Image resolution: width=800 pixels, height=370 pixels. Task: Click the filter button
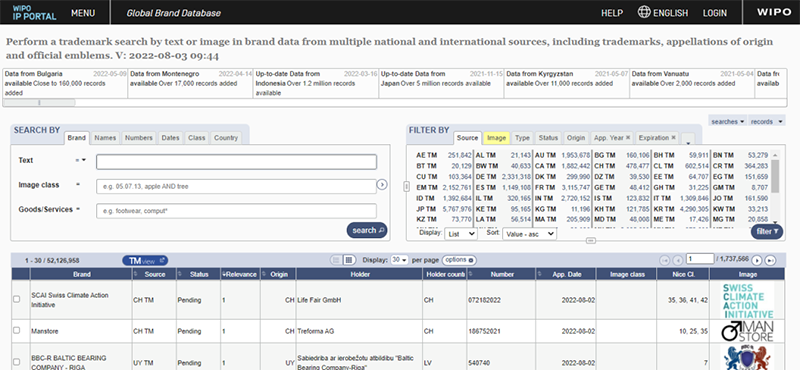(767, 231)
